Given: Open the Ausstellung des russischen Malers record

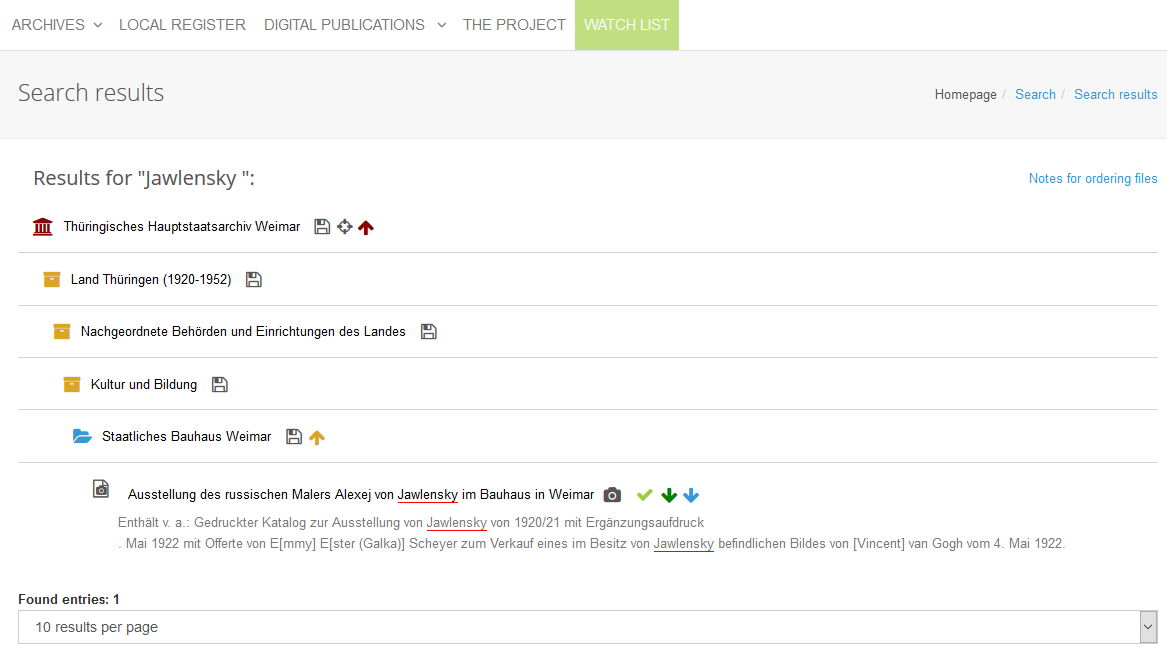Looking at the screenshot, I should coord(360,495).
